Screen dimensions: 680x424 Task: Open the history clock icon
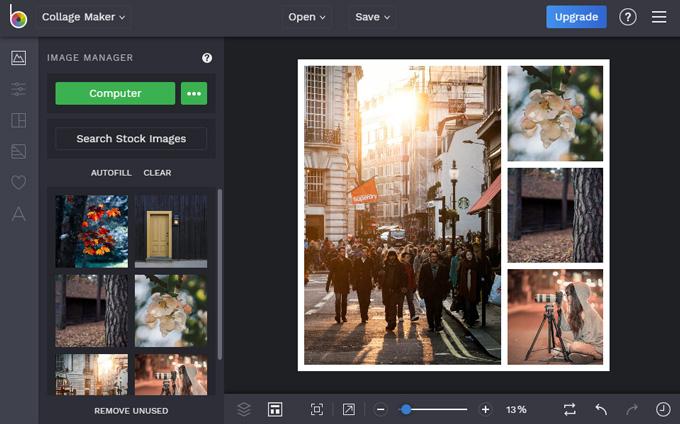662,409
